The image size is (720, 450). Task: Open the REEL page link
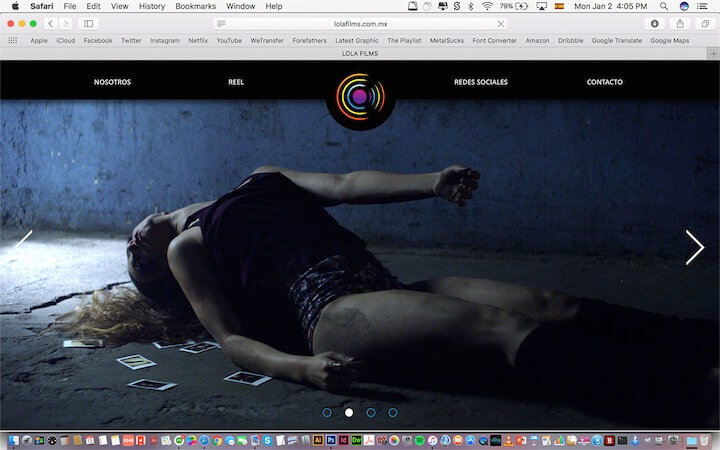(x=236, y=82)
